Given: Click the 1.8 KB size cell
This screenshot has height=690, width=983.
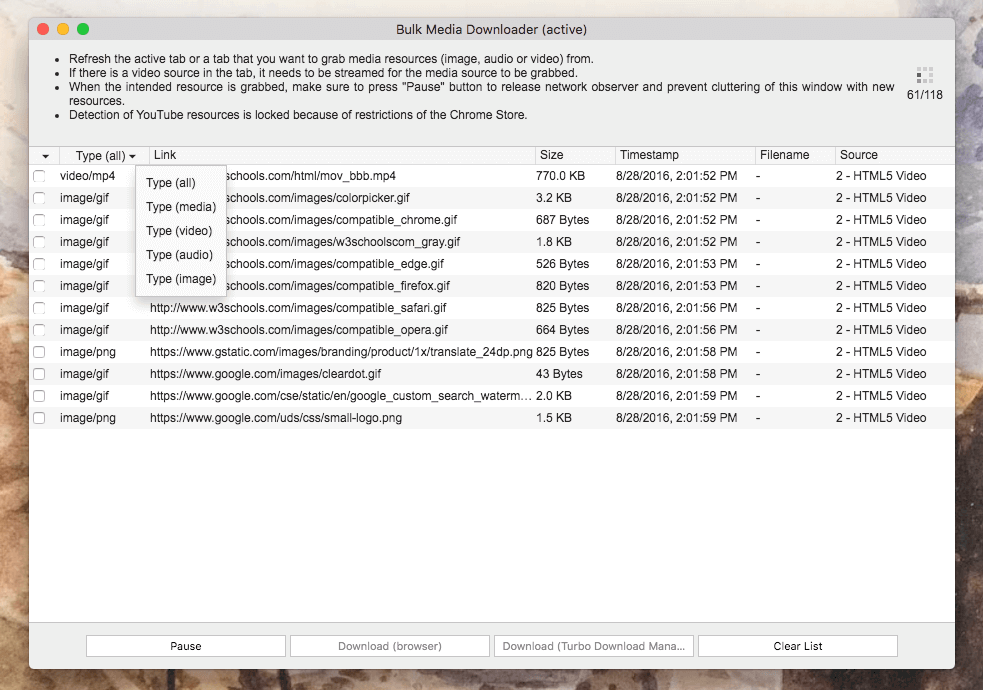Looking at the screenshot, I should [554, 242].
